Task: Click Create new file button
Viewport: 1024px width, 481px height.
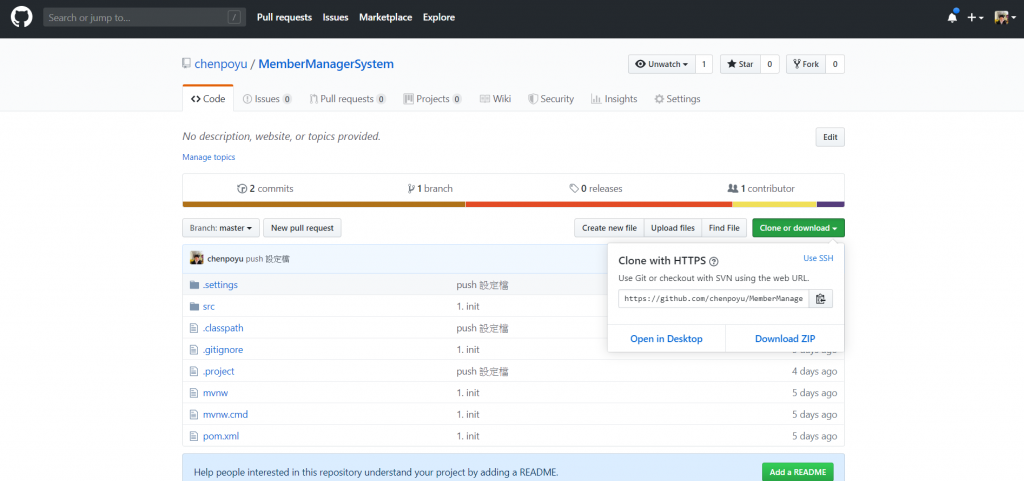Action: (609, 228)
